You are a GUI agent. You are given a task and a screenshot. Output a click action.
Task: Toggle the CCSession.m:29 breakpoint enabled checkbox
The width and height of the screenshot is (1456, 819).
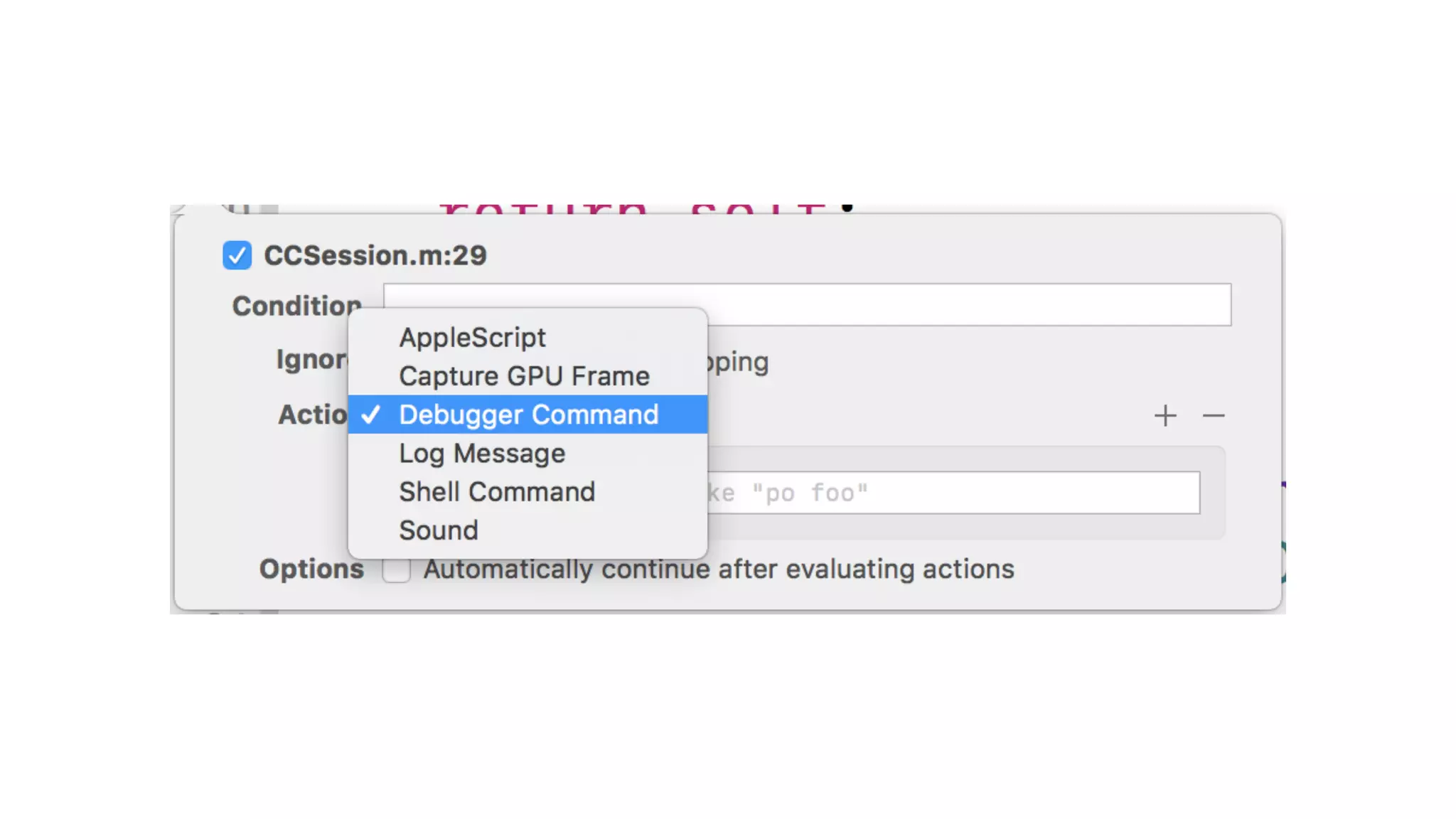click(237, 255)
